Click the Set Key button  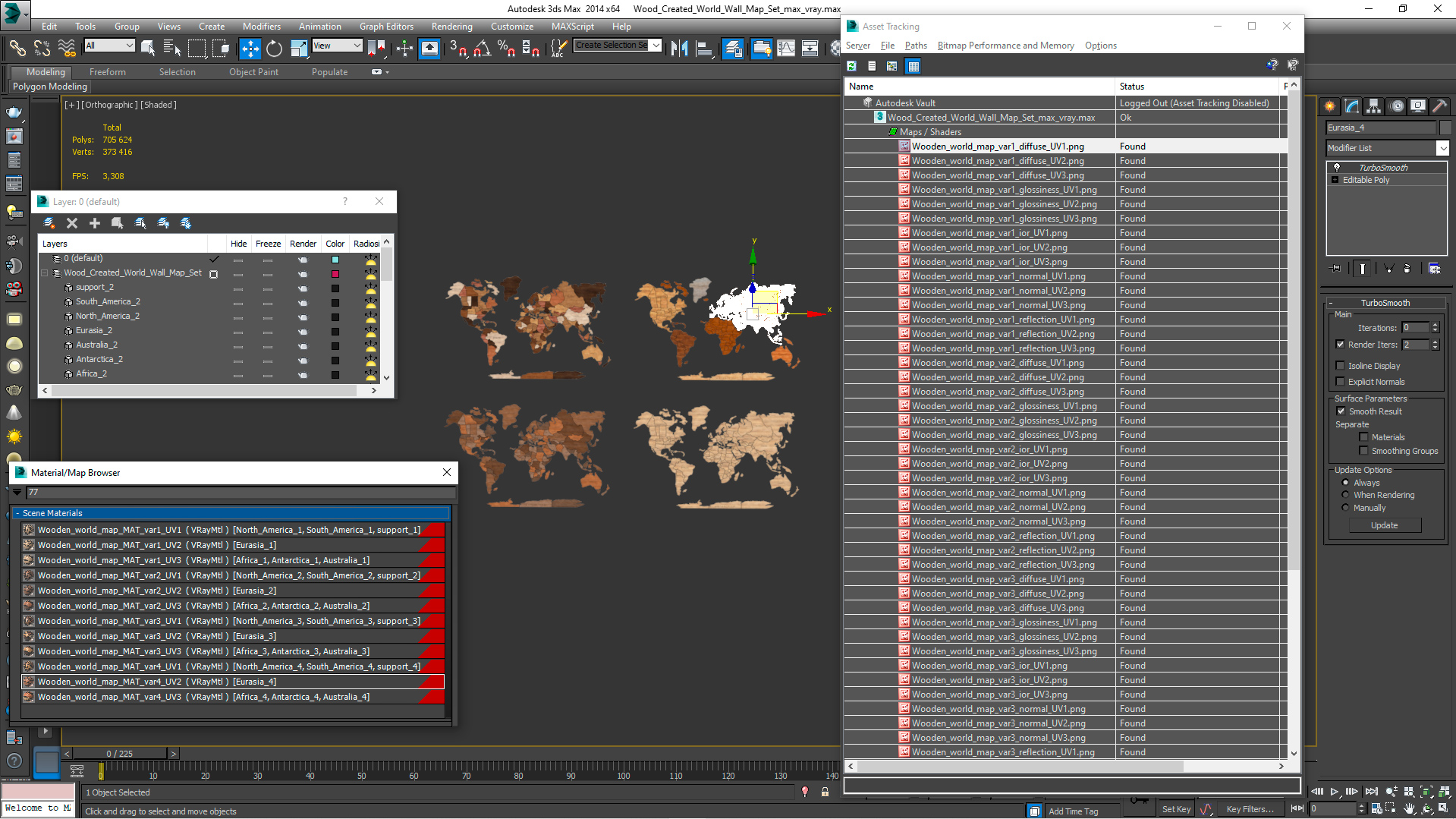1176,809
